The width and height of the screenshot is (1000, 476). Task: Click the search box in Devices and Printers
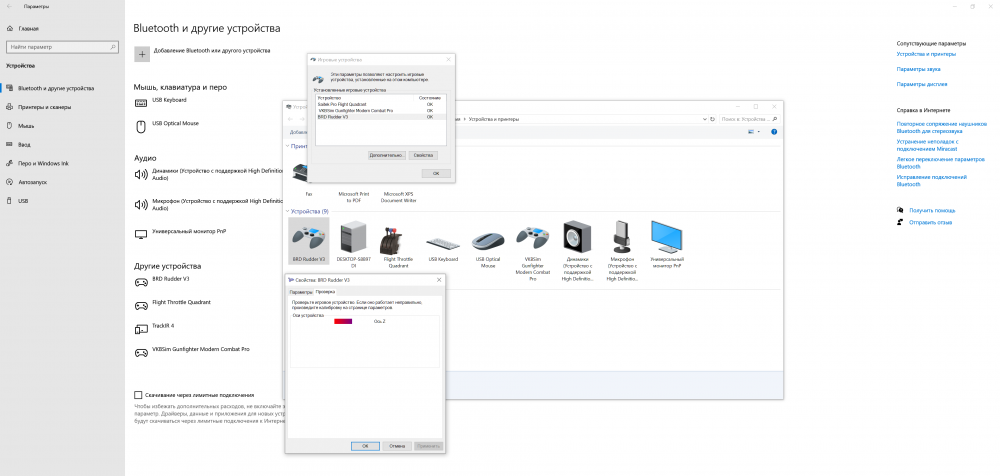[x=749, y=119]
